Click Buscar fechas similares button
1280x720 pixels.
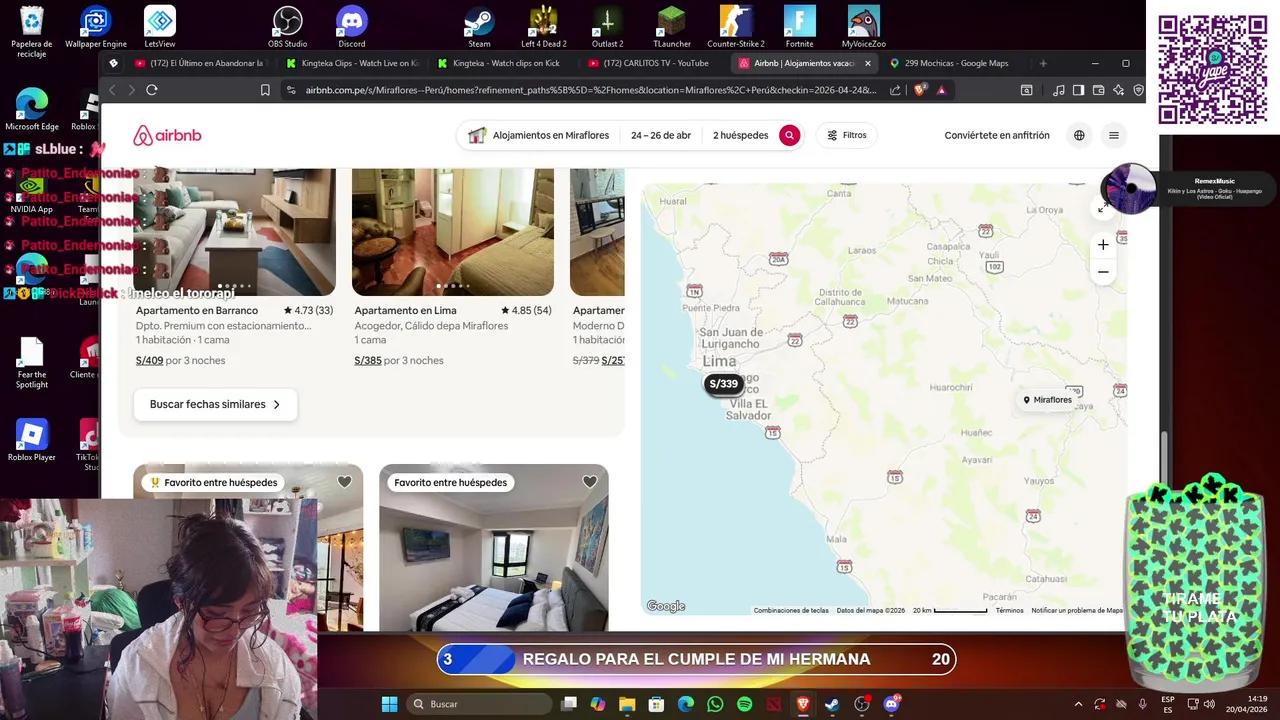click(x=215, y=405)
